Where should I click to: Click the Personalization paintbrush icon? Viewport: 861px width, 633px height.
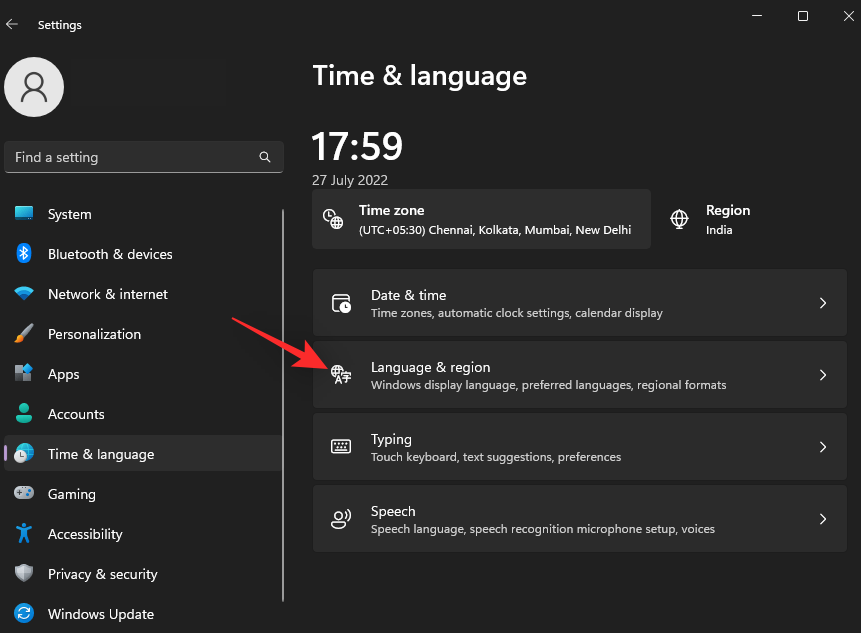pos(24,333)
